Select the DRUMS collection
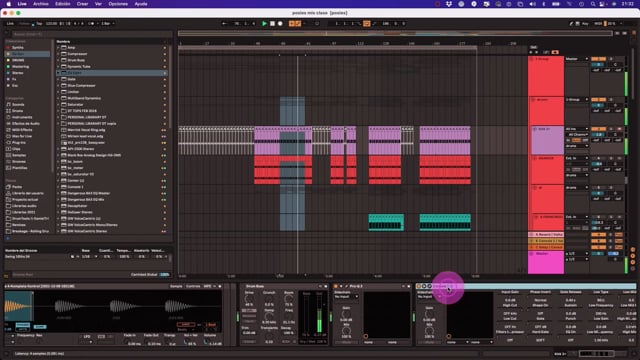This screenshot has width=640, height=360. click(18, 60)
